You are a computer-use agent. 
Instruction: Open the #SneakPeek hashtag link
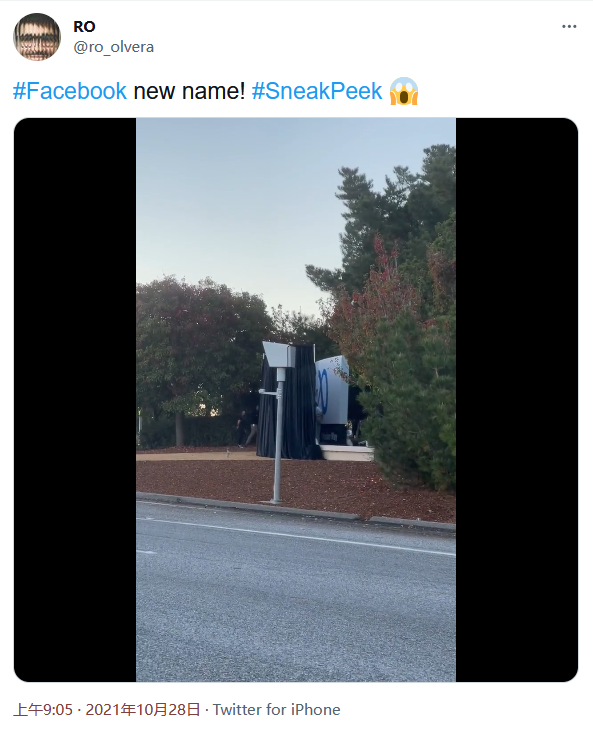(x=317, y=91)
